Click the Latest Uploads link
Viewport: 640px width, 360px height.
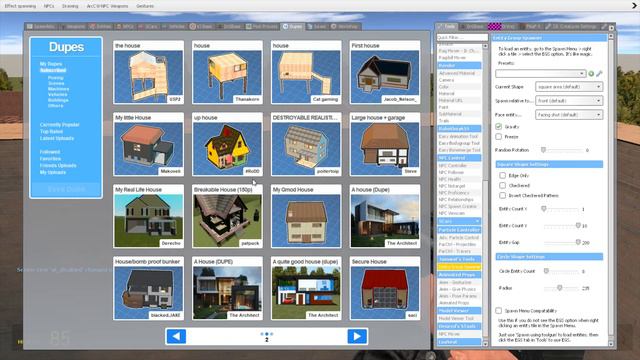(57, 138)
